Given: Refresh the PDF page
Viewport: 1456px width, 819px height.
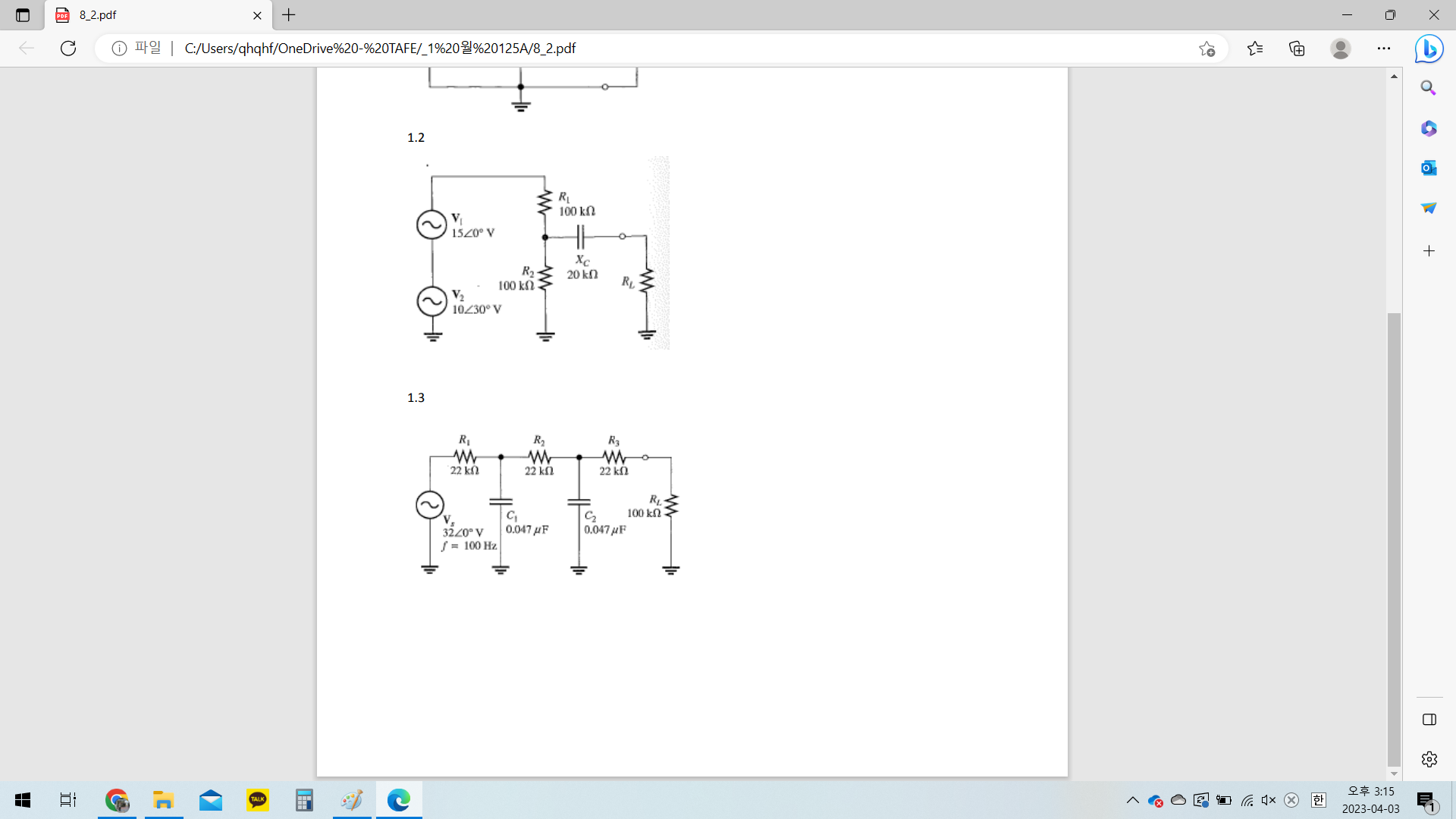Looking at the screenshot, I should pyautogui.click(x=68, y=49).
